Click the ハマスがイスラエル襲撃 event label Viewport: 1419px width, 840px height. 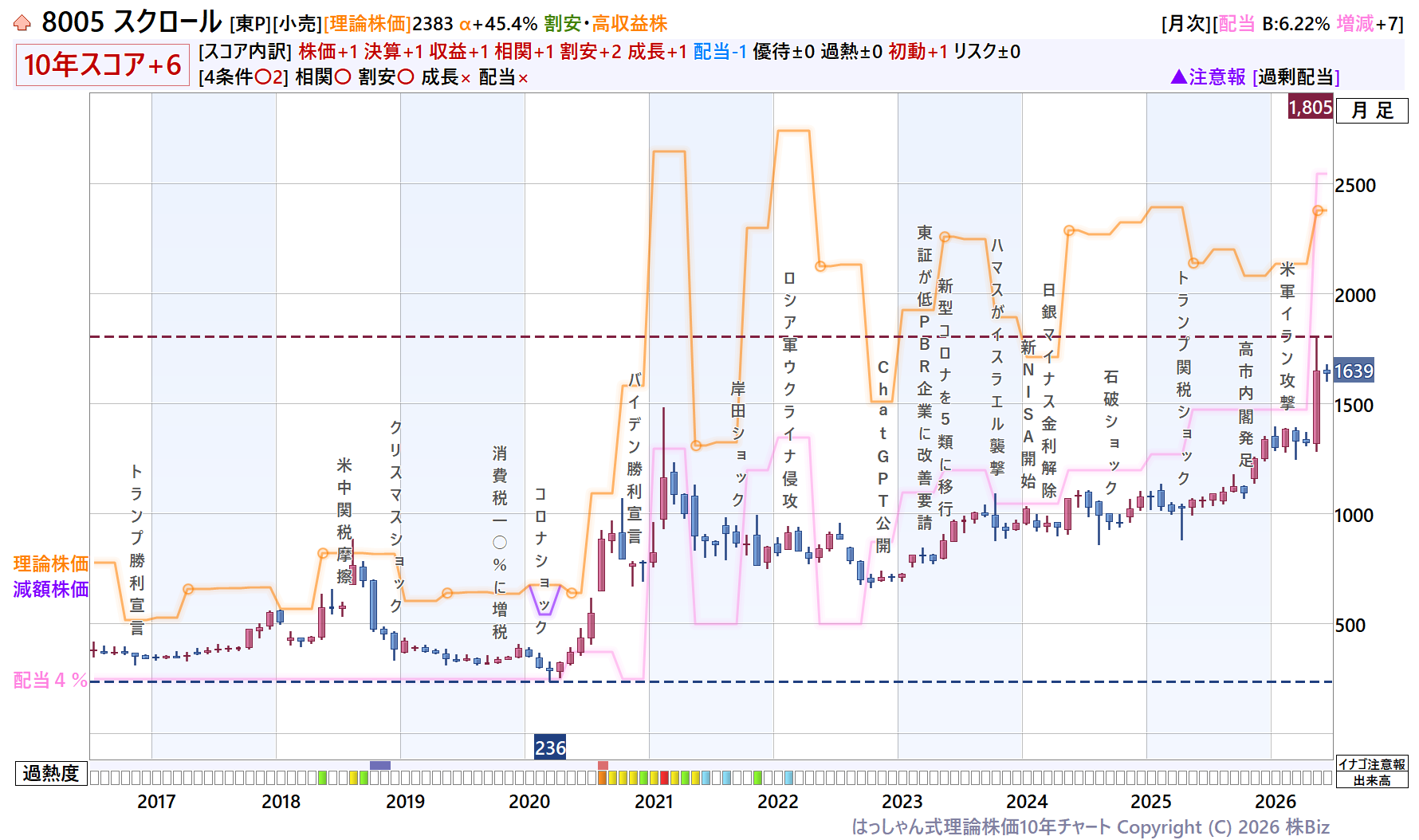(x=997, y=357)
